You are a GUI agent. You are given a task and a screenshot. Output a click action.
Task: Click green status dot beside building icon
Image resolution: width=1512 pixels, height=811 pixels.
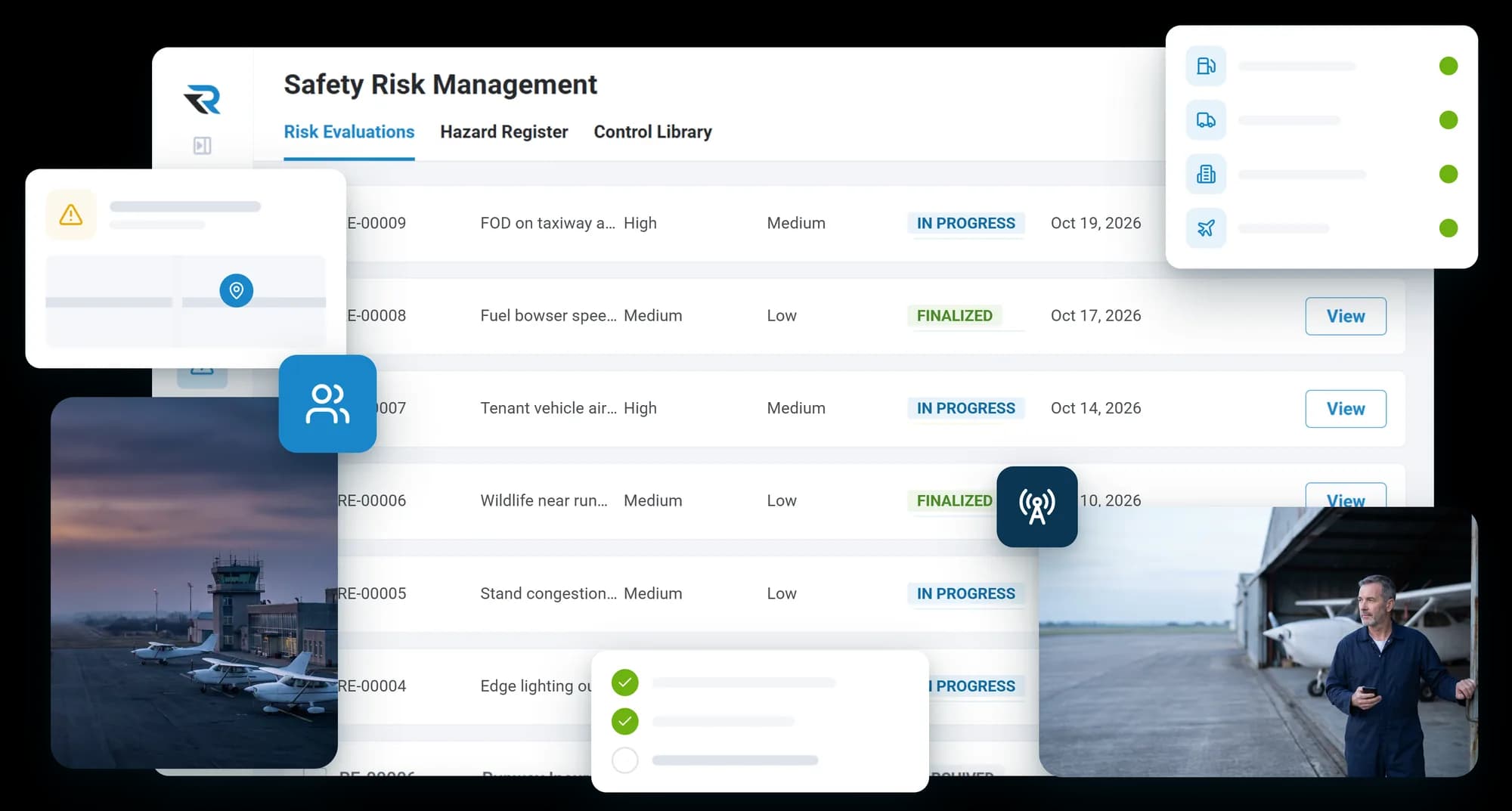(x=1448, y=174)
